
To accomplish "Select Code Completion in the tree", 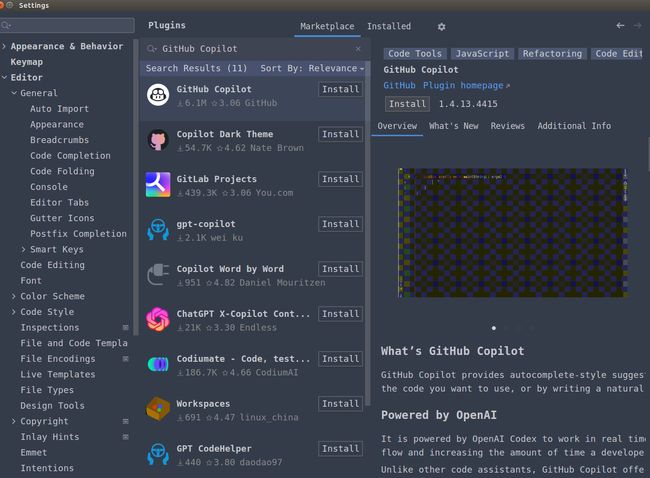I will tap(70, 155).
